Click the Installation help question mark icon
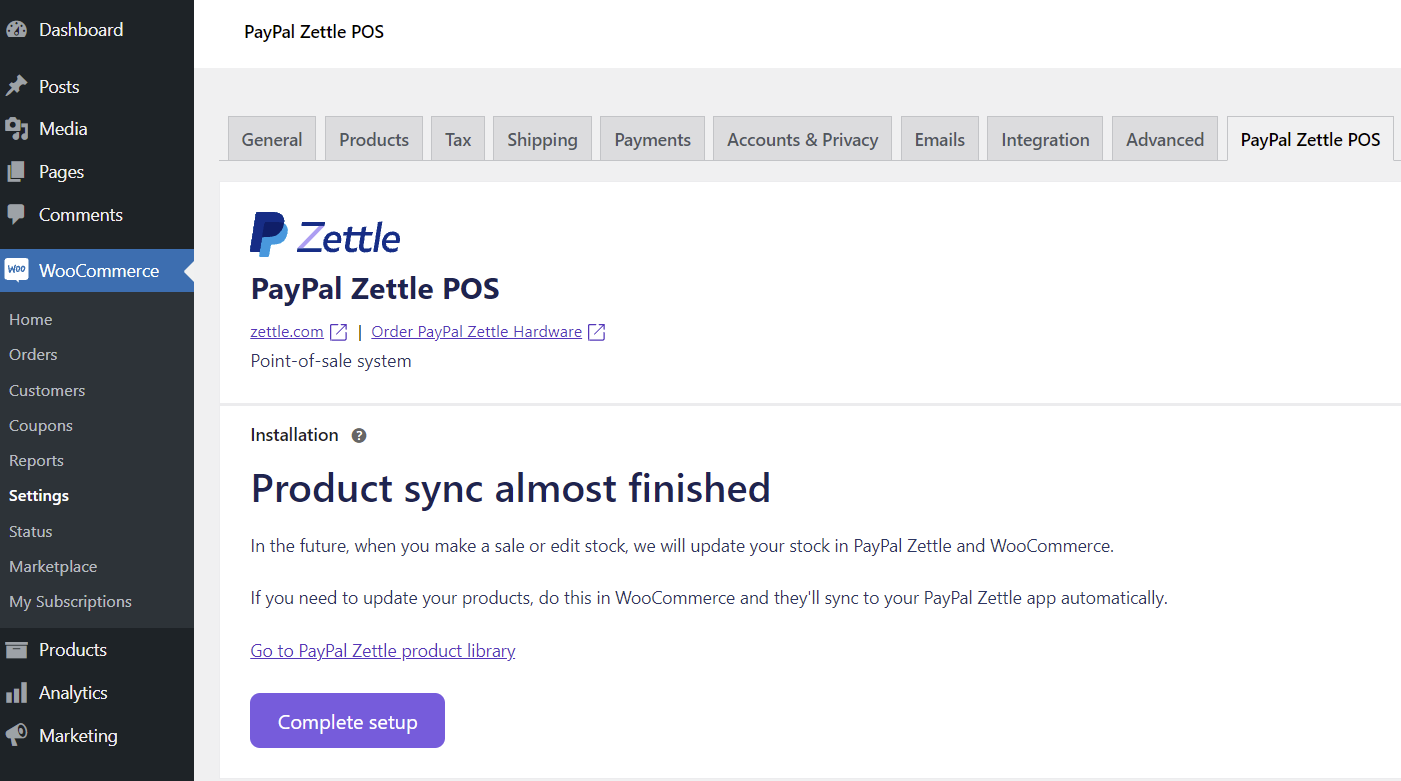 pos(359,436)
